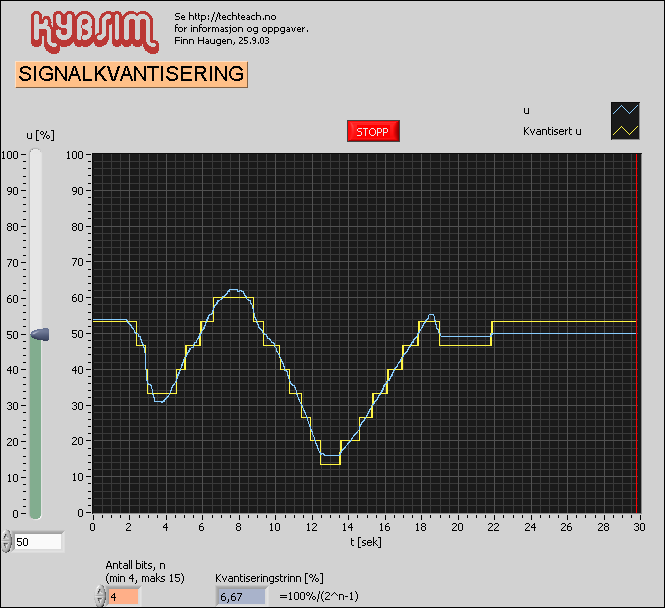Select the slider value field showing 50

click(x=40, y=542)
